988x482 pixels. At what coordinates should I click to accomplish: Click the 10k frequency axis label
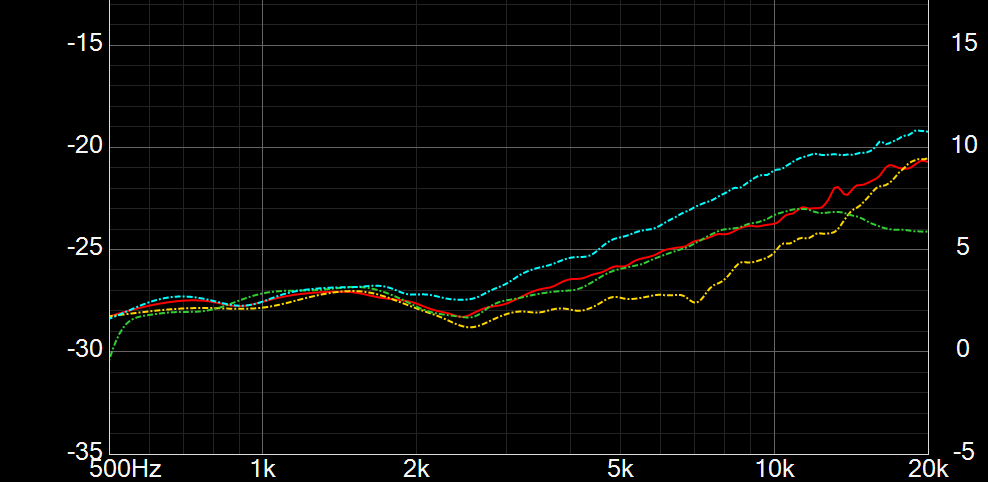click(774, 469)
